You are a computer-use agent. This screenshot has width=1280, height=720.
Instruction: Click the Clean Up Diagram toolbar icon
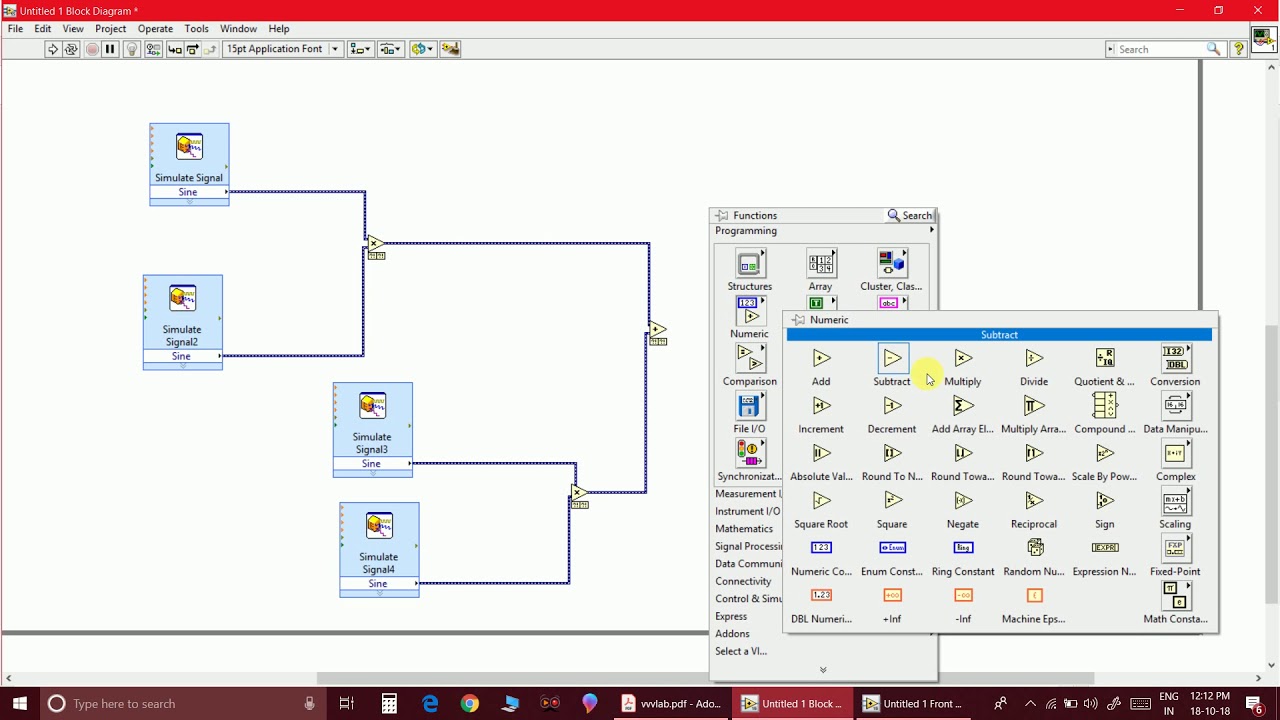click(450, 49)
